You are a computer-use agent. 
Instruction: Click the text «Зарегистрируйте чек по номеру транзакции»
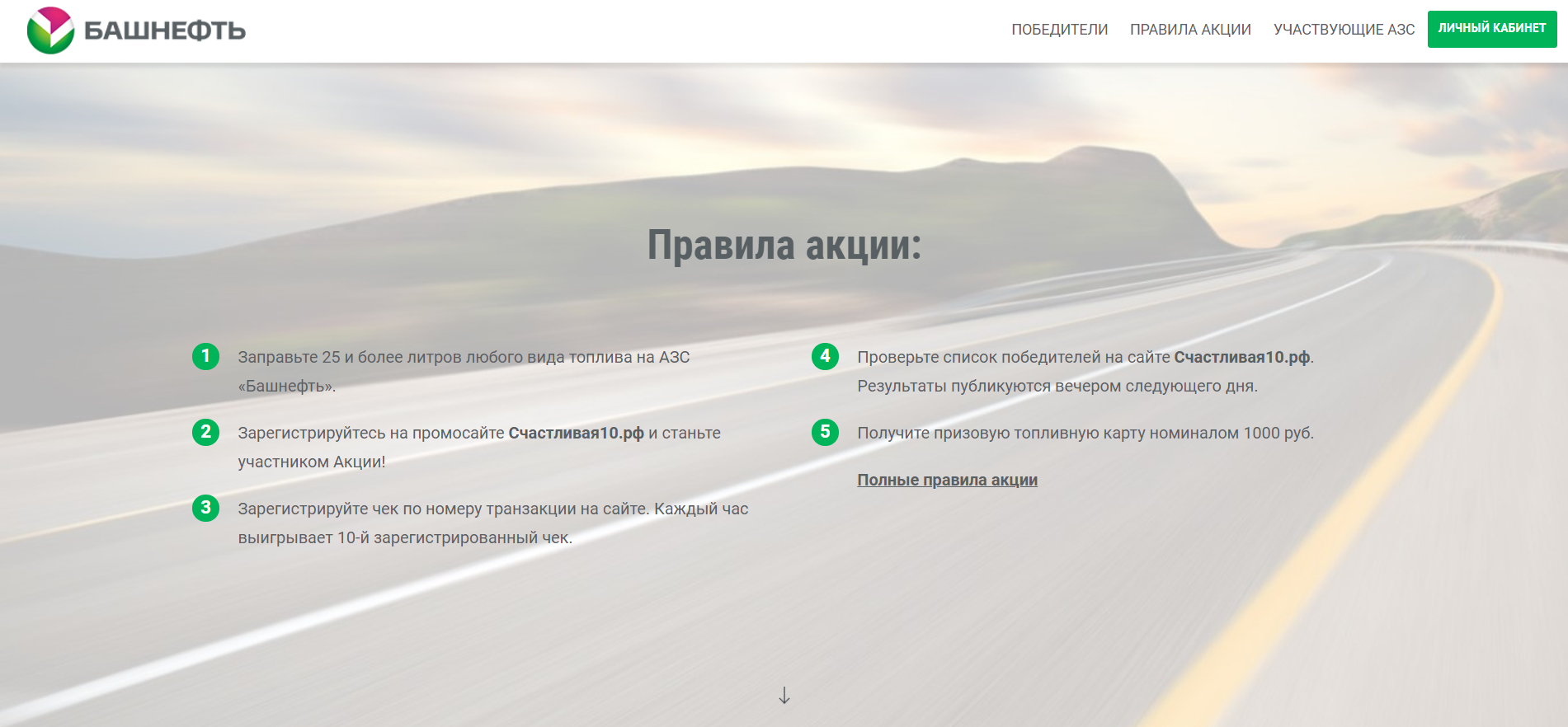coord(407,509)
